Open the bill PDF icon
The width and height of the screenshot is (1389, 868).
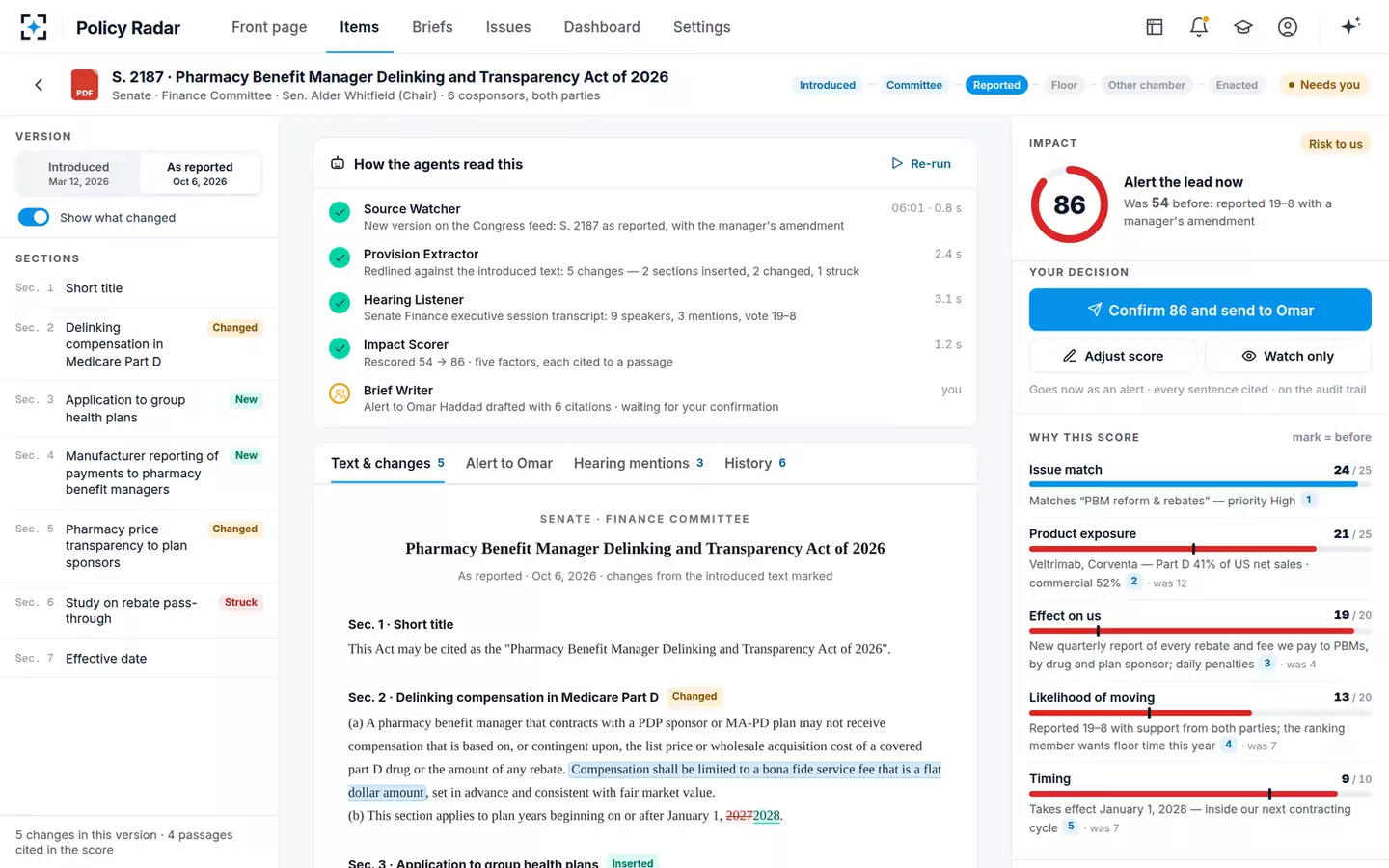85,85
